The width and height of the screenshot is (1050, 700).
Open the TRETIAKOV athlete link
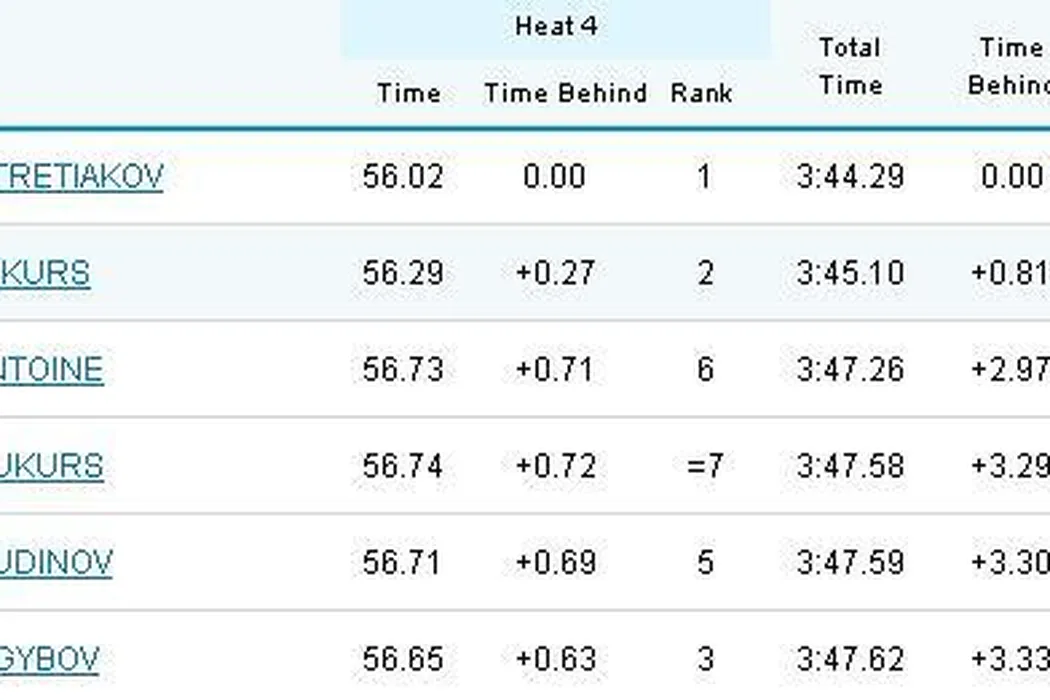click(81, 177)
